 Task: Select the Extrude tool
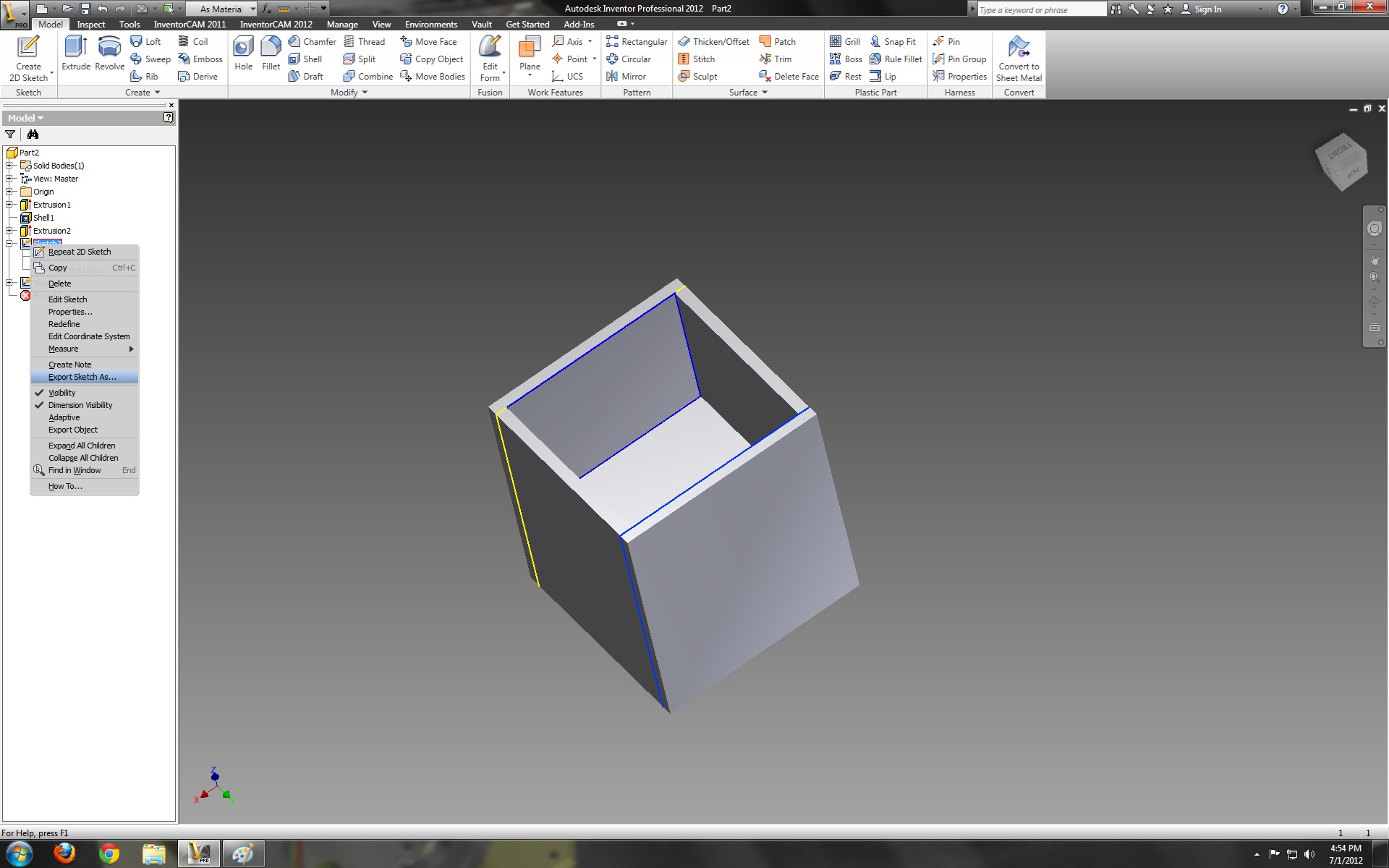(x=76, y=54)
